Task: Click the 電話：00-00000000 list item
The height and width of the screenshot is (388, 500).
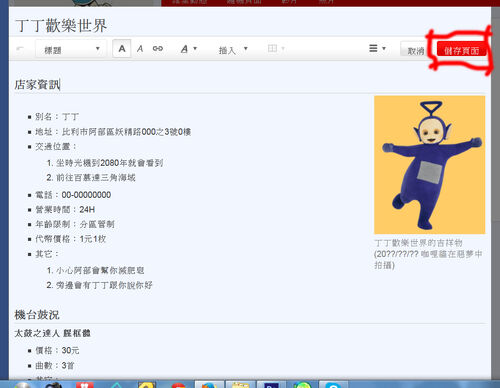Action: click(73, 195)
